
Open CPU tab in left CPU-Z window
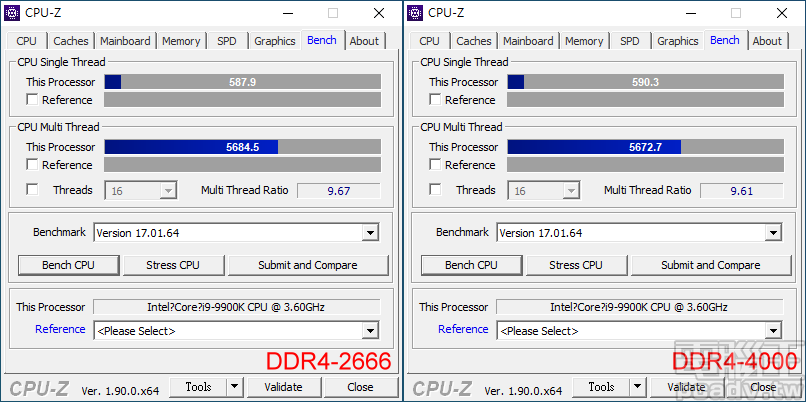(26, 41)
